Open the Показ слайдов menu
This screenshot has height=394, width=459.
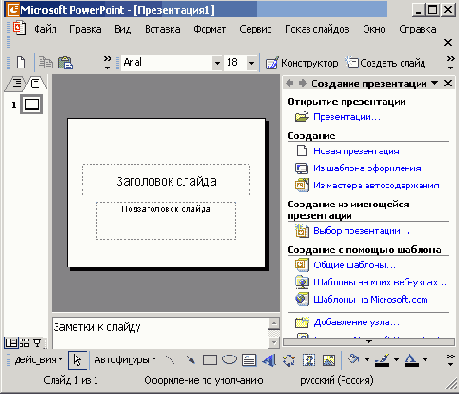[317, 29]
